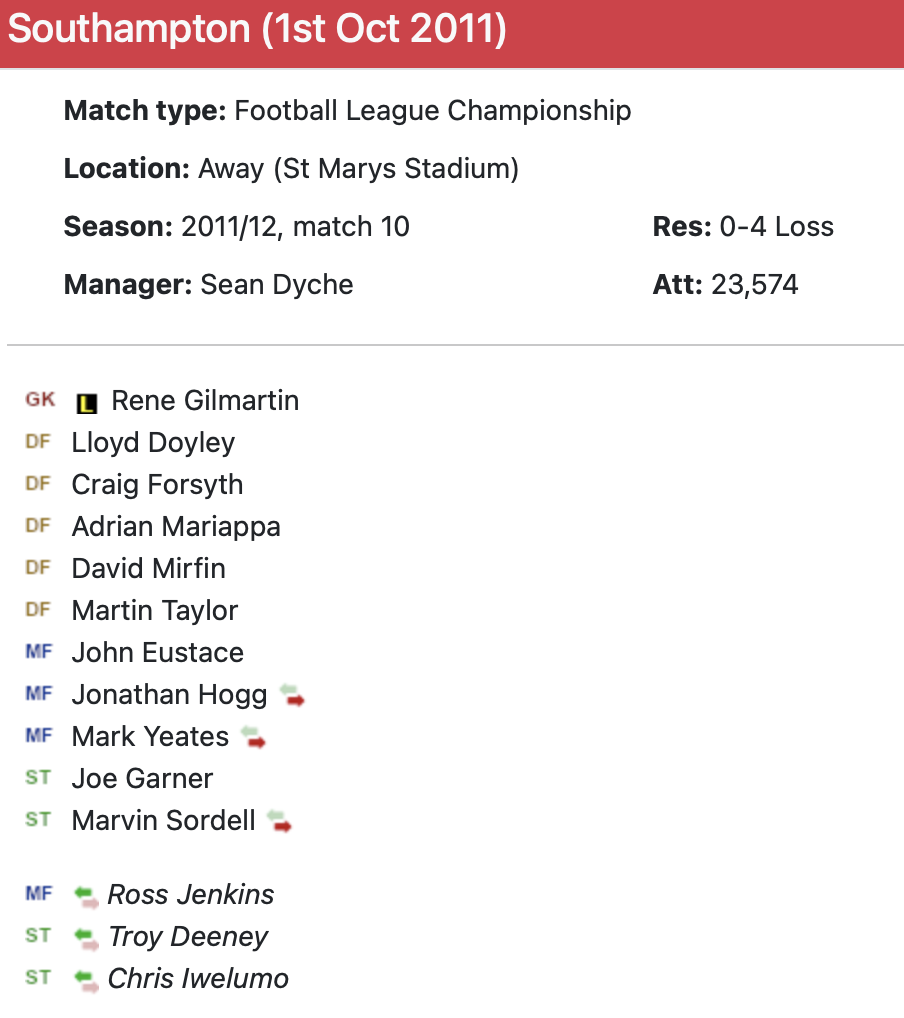Click Football League Championship match type
The width and height of the screenshot is (904, 1018).
coord(432,110)
